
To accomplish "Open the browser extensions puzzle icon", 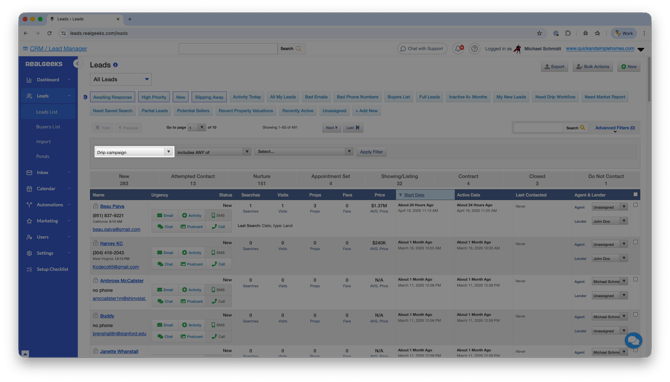I will (568, 33).
